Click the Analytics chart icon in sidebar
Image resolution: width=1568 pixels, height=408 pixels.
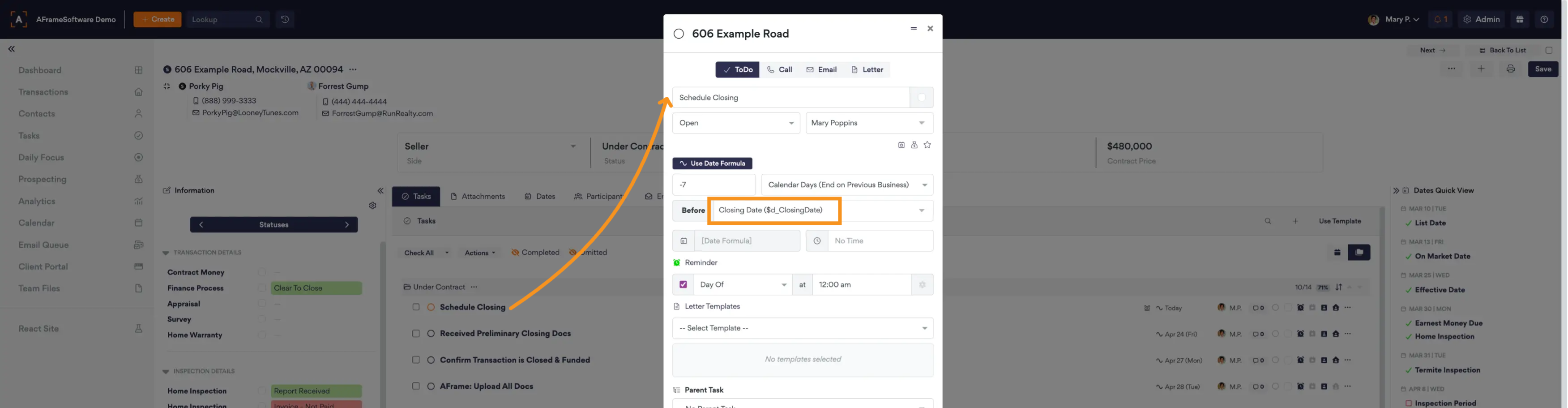pyautogui.click(x=139, y=201)
